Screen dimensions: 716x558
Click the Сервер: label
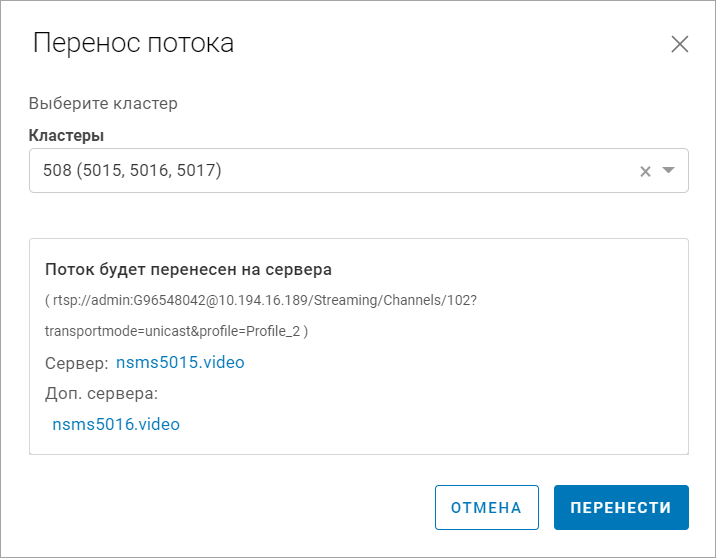[77, 362]
